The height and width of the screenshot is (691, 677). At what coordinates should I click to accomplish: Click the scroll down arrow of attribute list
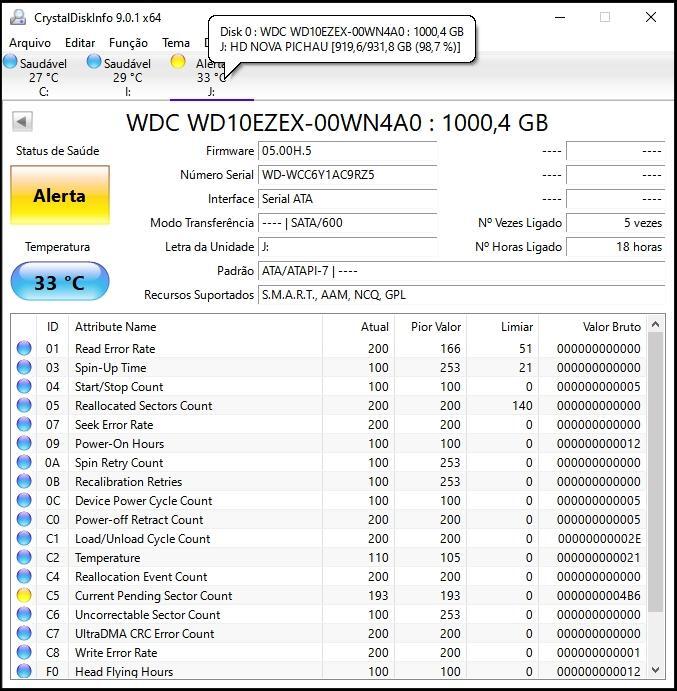(655, 670)
